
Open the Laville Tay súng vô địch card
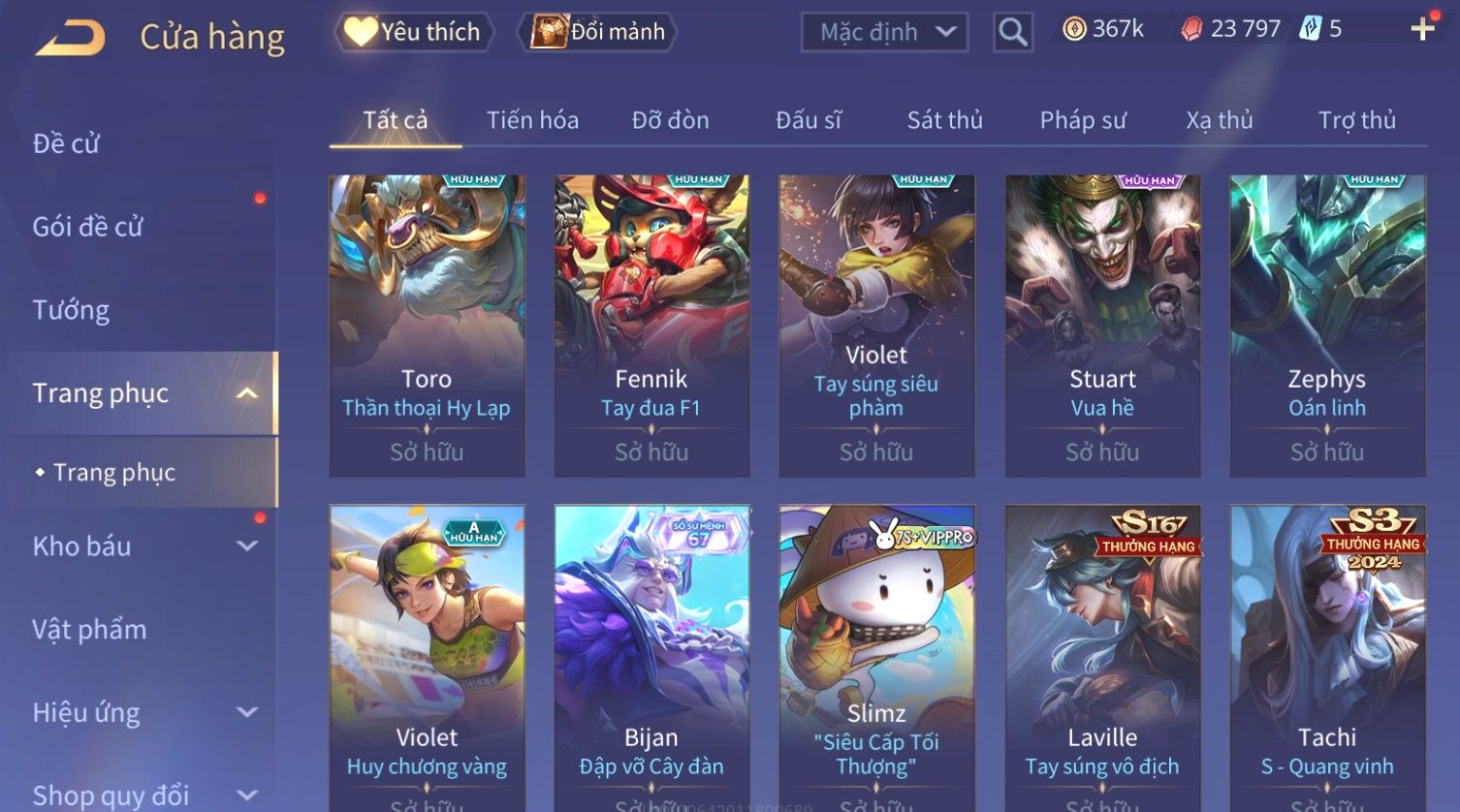[x=1102, y=658]
